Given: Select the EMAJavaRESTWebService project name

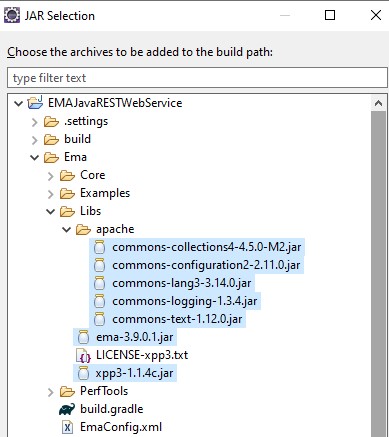Looking at the screenshot, I should pos(115,103).
